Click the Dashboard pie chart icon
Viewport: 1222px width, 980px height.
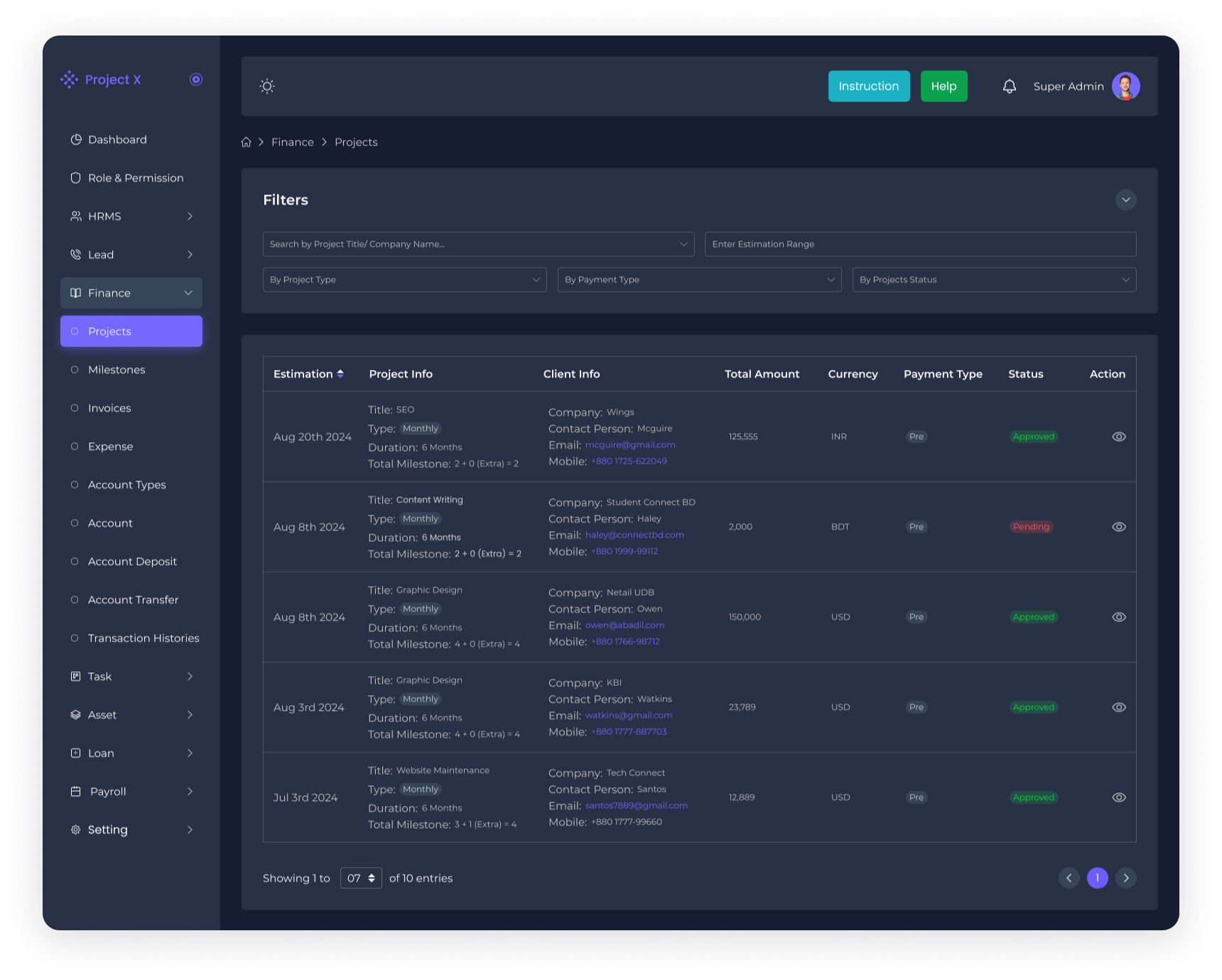pyautogui.click(x=76, y=140)
